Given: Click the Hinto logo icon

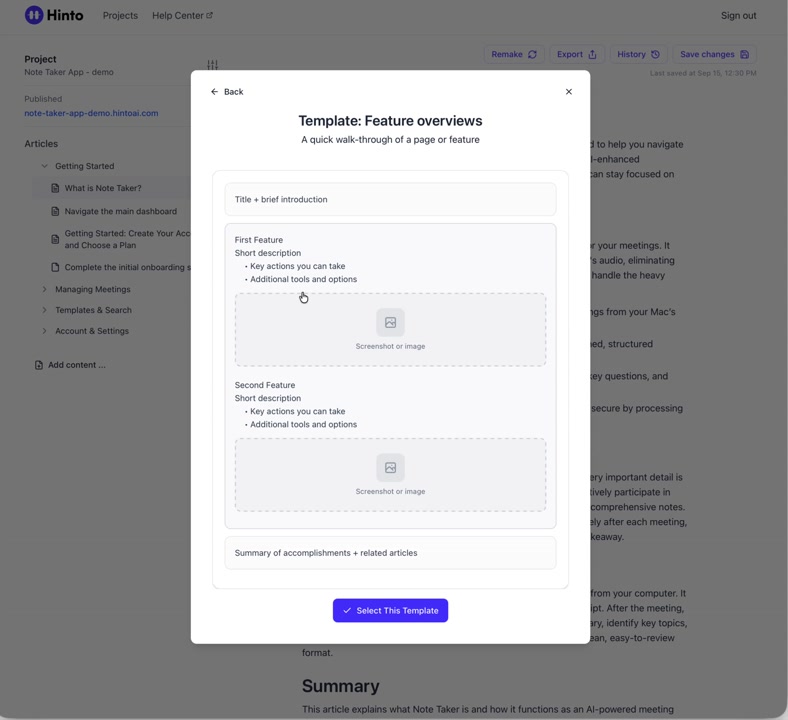Looking at the screenshot, I should (x=34, y=15).
